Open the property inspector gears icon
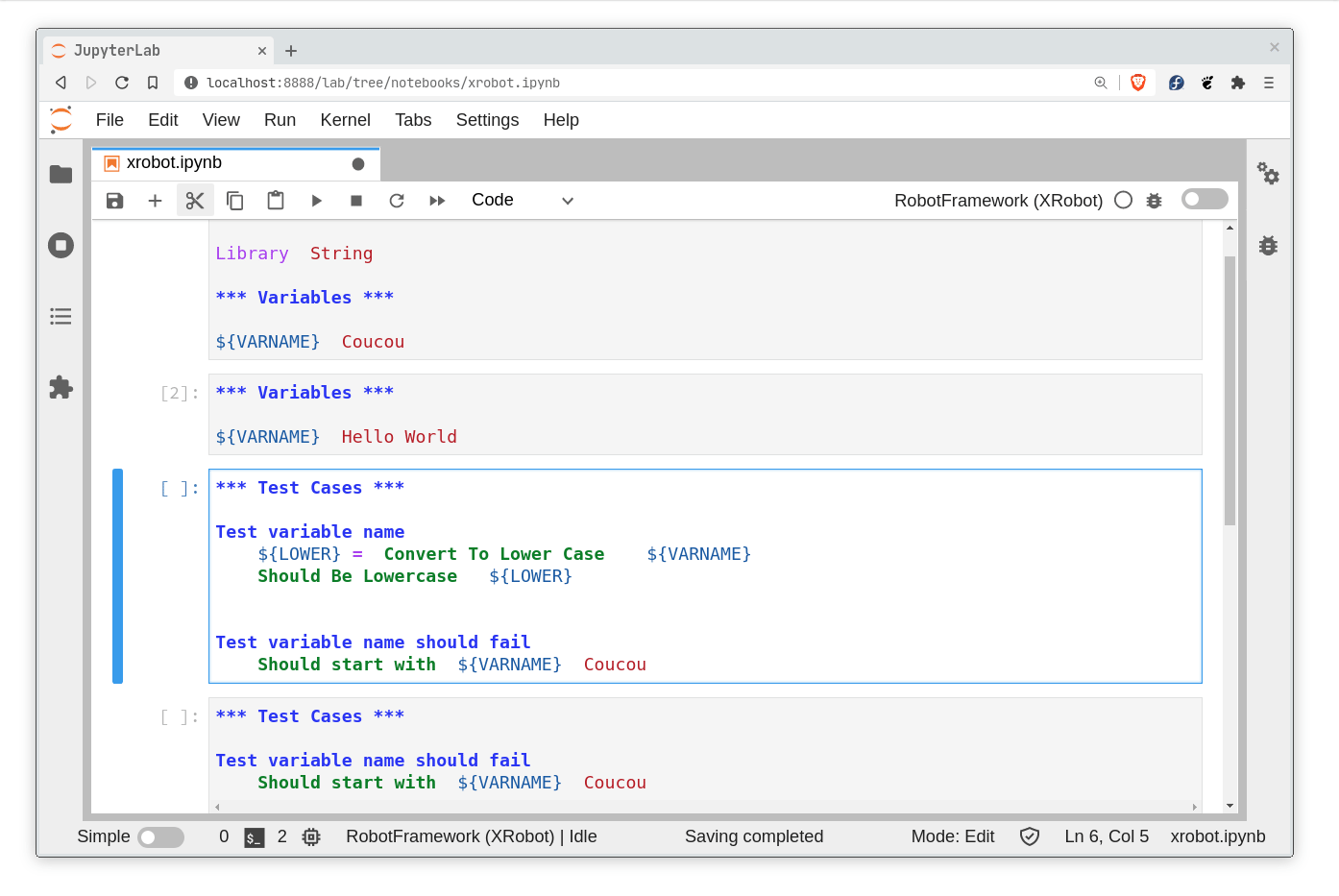This screenshot has height=896, width=1339. coord(1268,174)
